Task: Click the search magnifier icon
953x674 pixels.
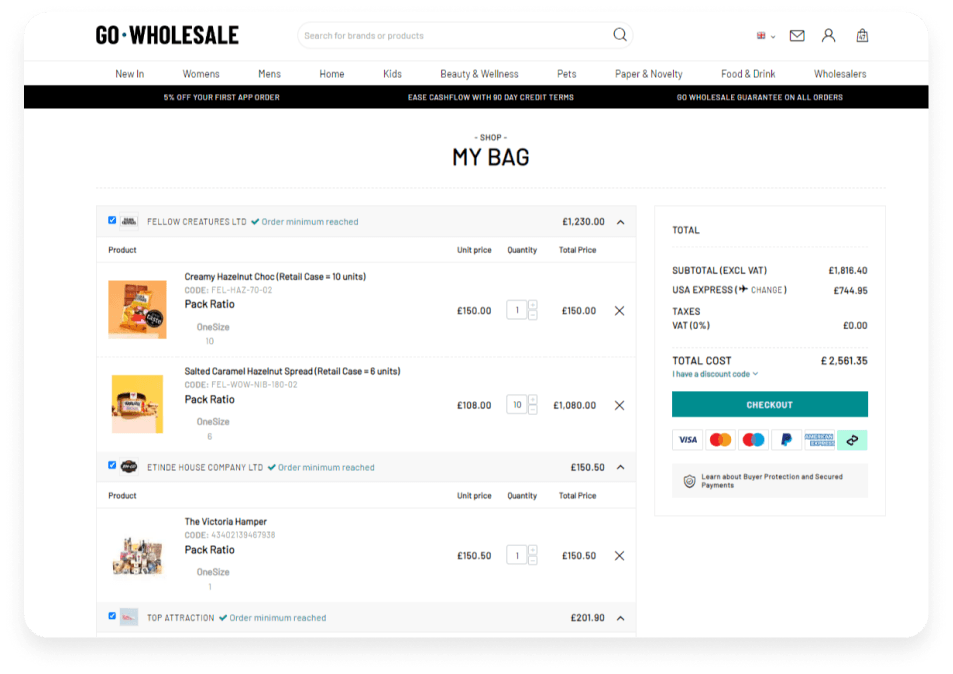Action: point(619,35)
